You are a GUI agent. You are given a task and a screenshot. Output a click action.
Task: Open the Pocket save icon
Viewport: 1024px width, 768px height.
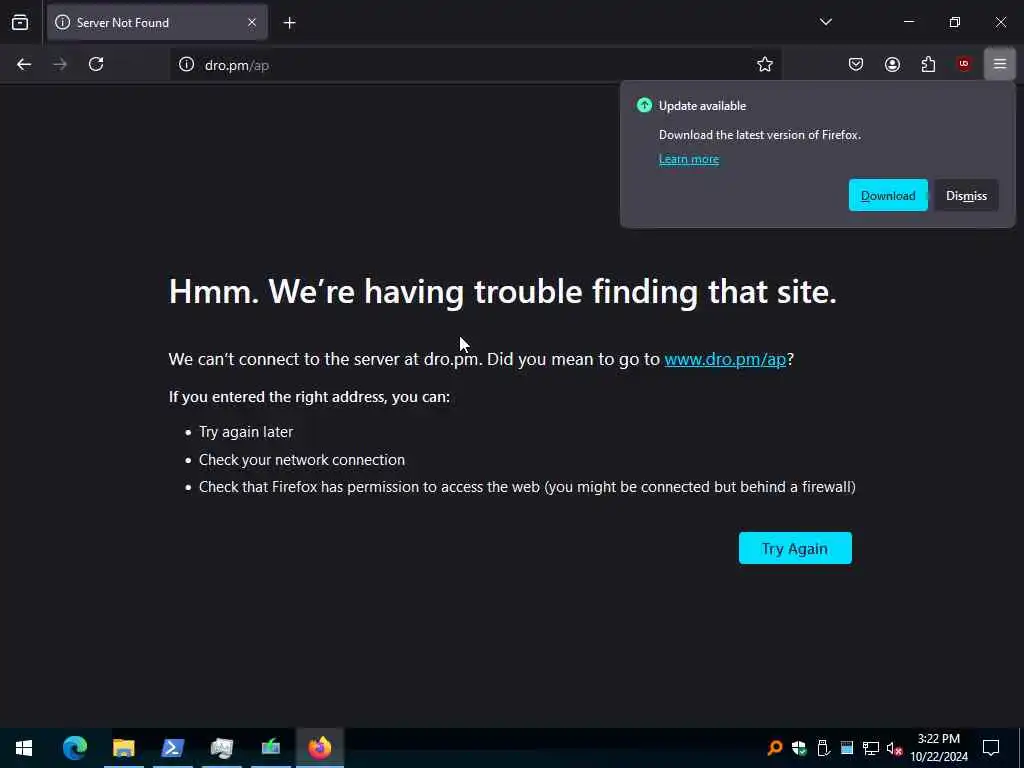click(856, 64)
